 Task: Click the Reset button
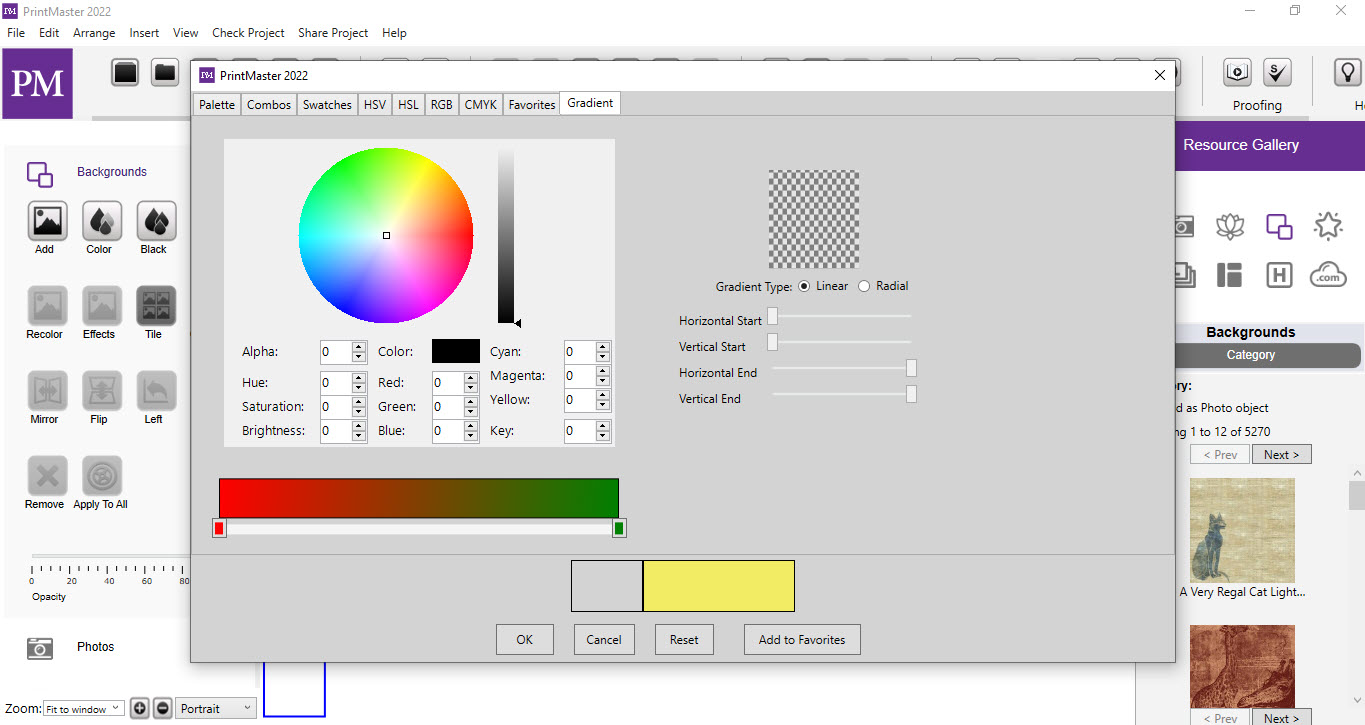684,640
